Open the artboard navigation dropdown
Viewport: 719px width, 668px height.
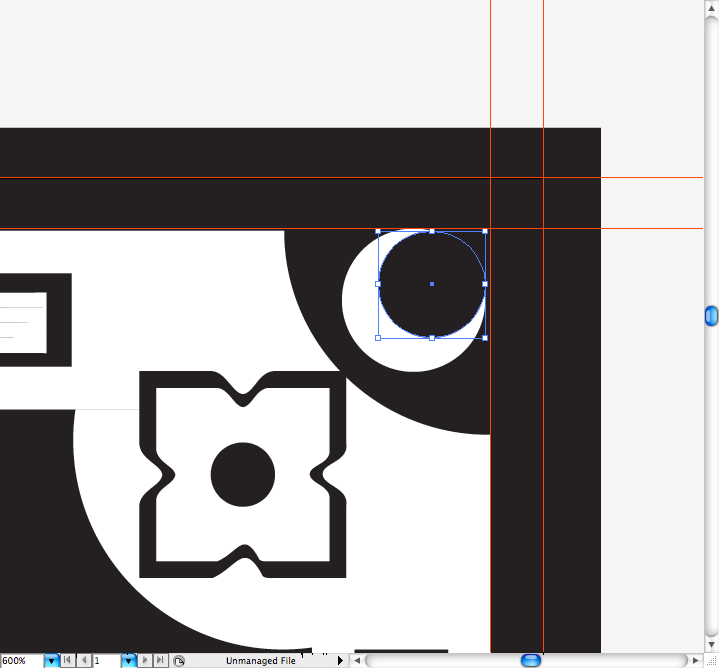[x=128, y=661]
